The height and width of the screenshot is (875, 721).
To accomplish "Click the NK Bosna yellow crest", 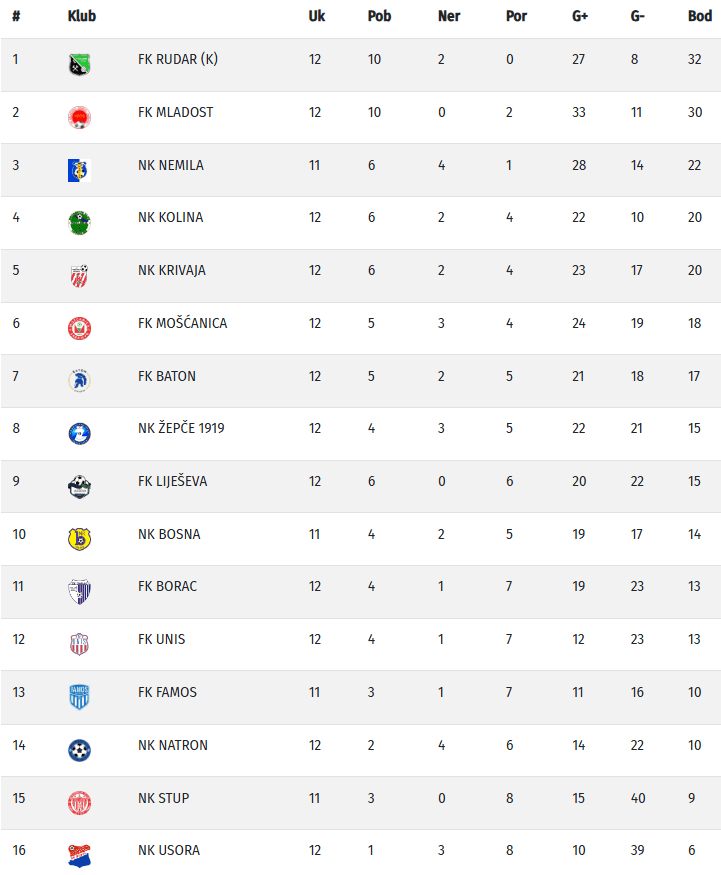I will coord(79,539).
